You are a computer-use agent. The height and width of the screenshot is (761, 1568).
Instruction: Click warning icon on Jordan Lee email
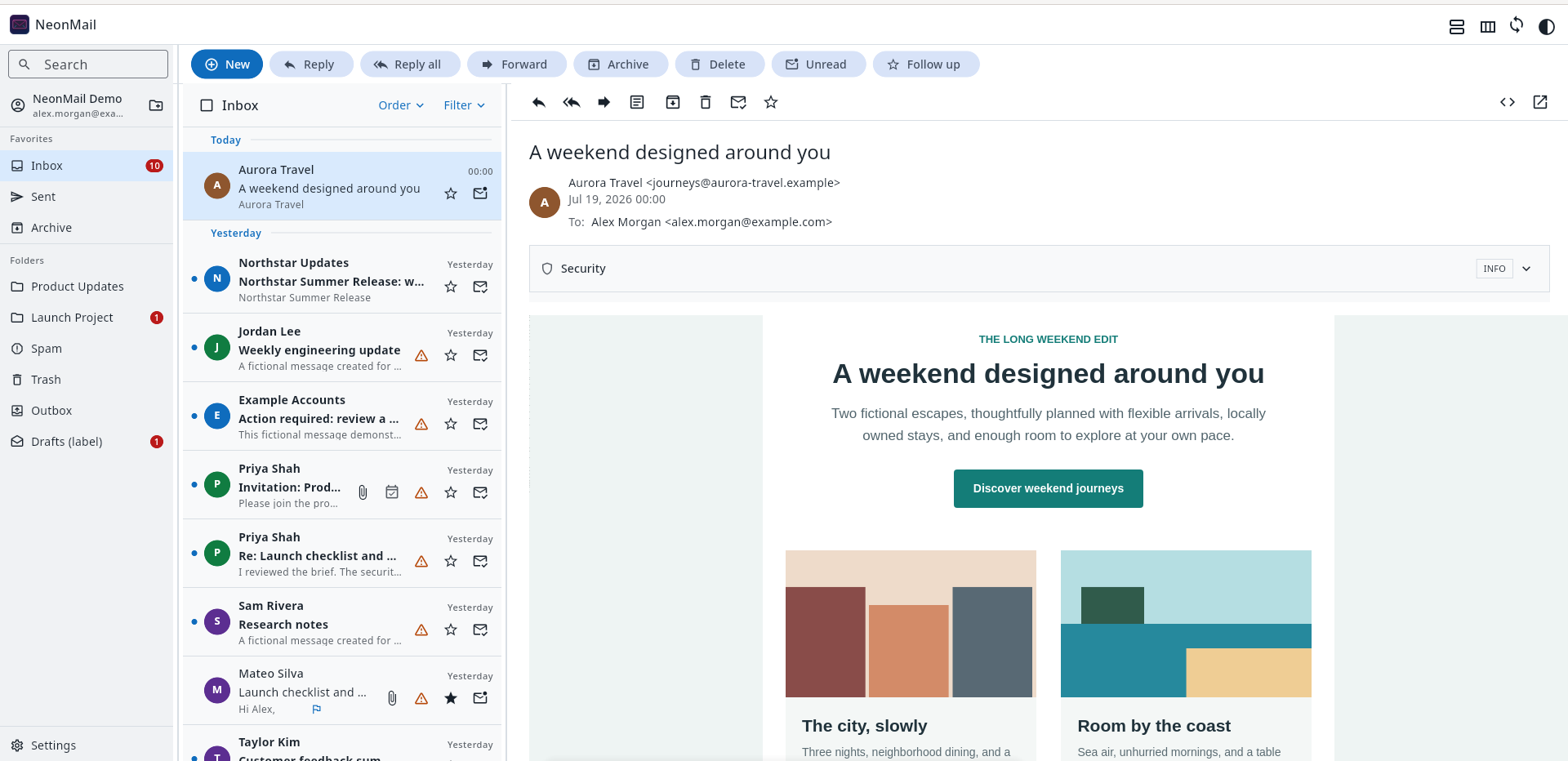421,355
